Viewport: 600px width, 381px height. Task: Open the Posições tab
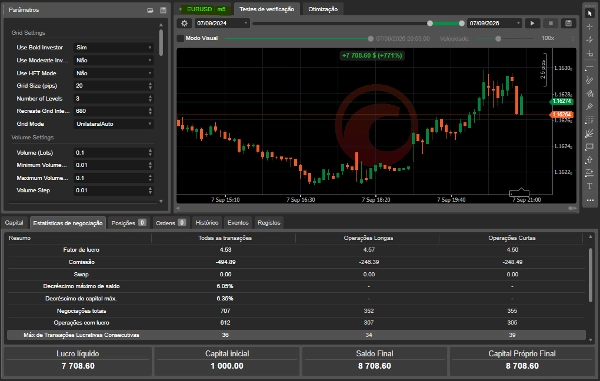[x=128, y=223]
